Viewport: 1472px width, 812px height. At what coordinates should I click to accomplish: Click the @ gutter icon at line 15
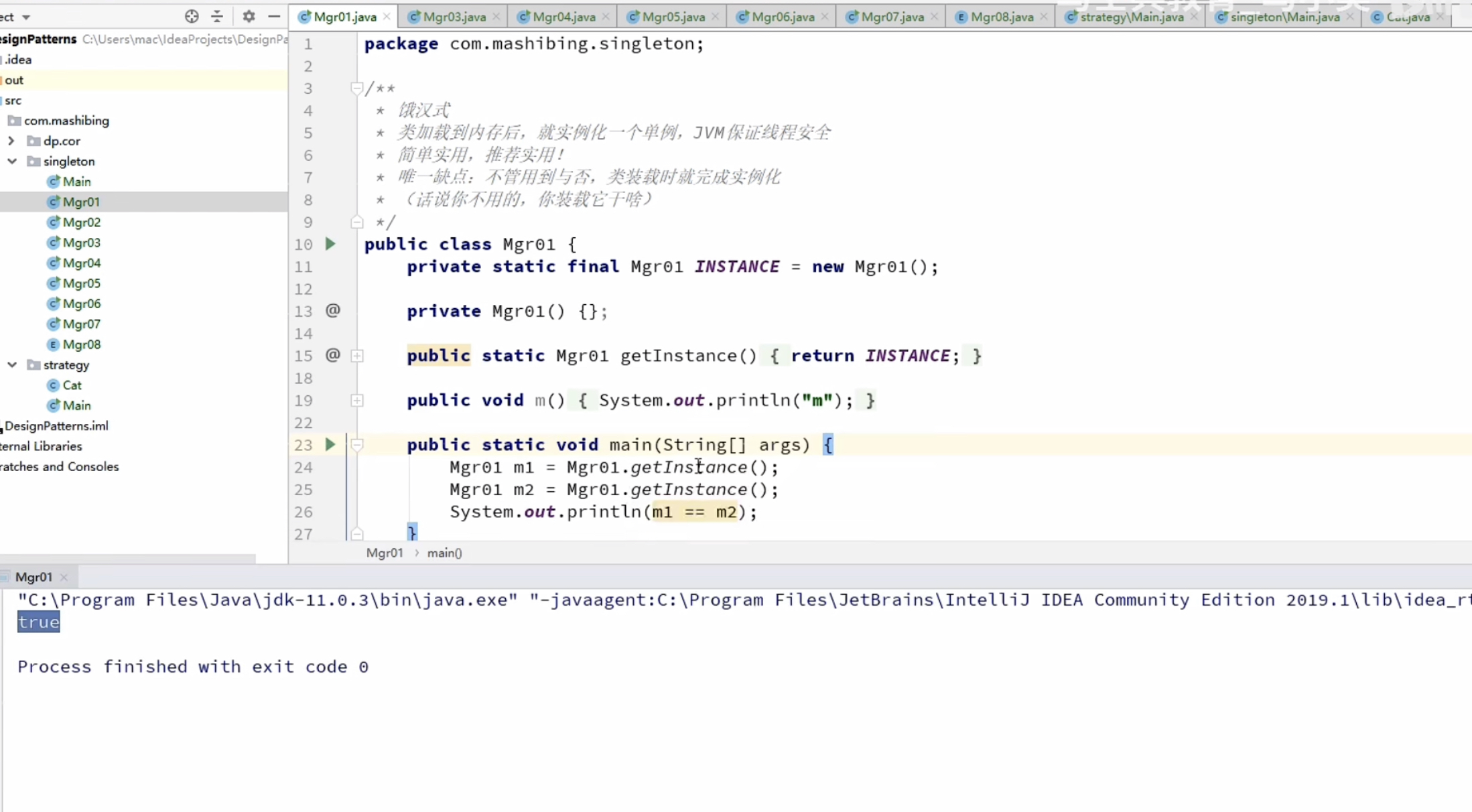[x=333, y=355]
